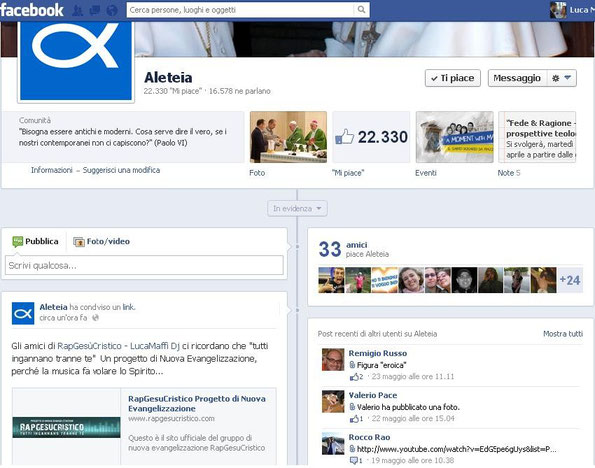Image resolution: width=595 pixels, height=468 pixels.
Task: Open the 'link' word in post header
Action: pyautogui.click(x=128, y=307)
